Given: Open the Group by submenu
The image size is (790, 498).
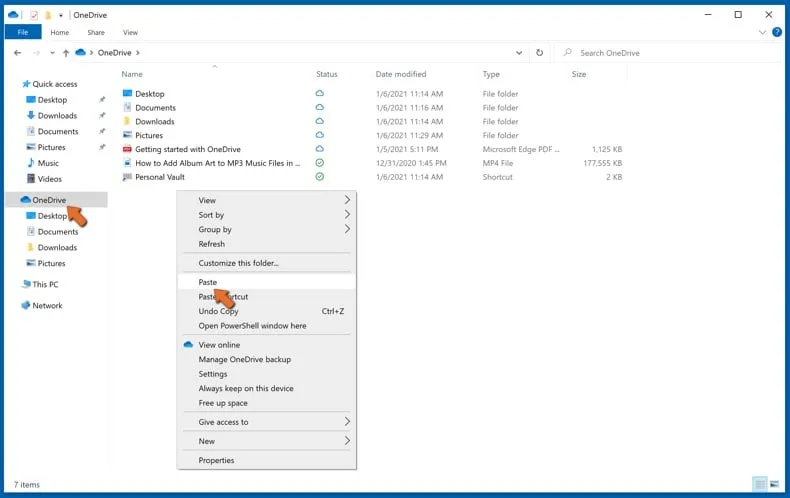Looking at the screenshot, I should pos(267,229).
